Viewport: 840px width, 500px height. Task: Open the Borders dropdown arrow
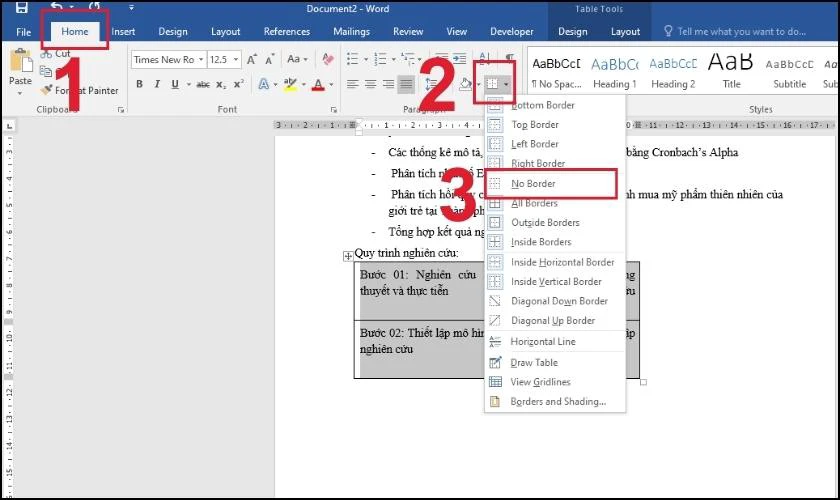pos(506,84)
